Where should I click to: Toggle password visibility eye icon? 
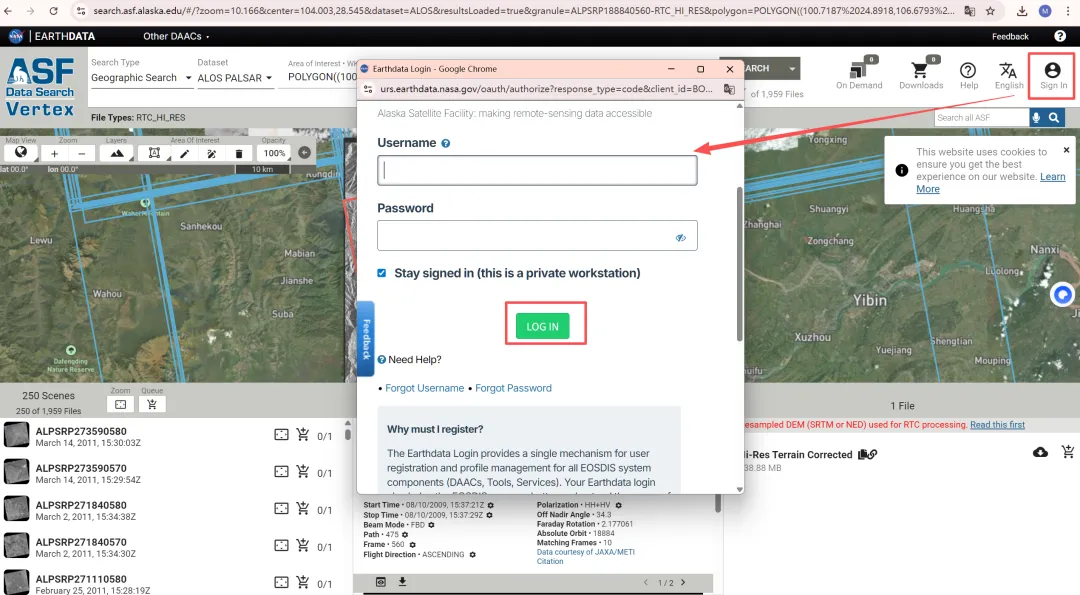[x=681, y=238]
